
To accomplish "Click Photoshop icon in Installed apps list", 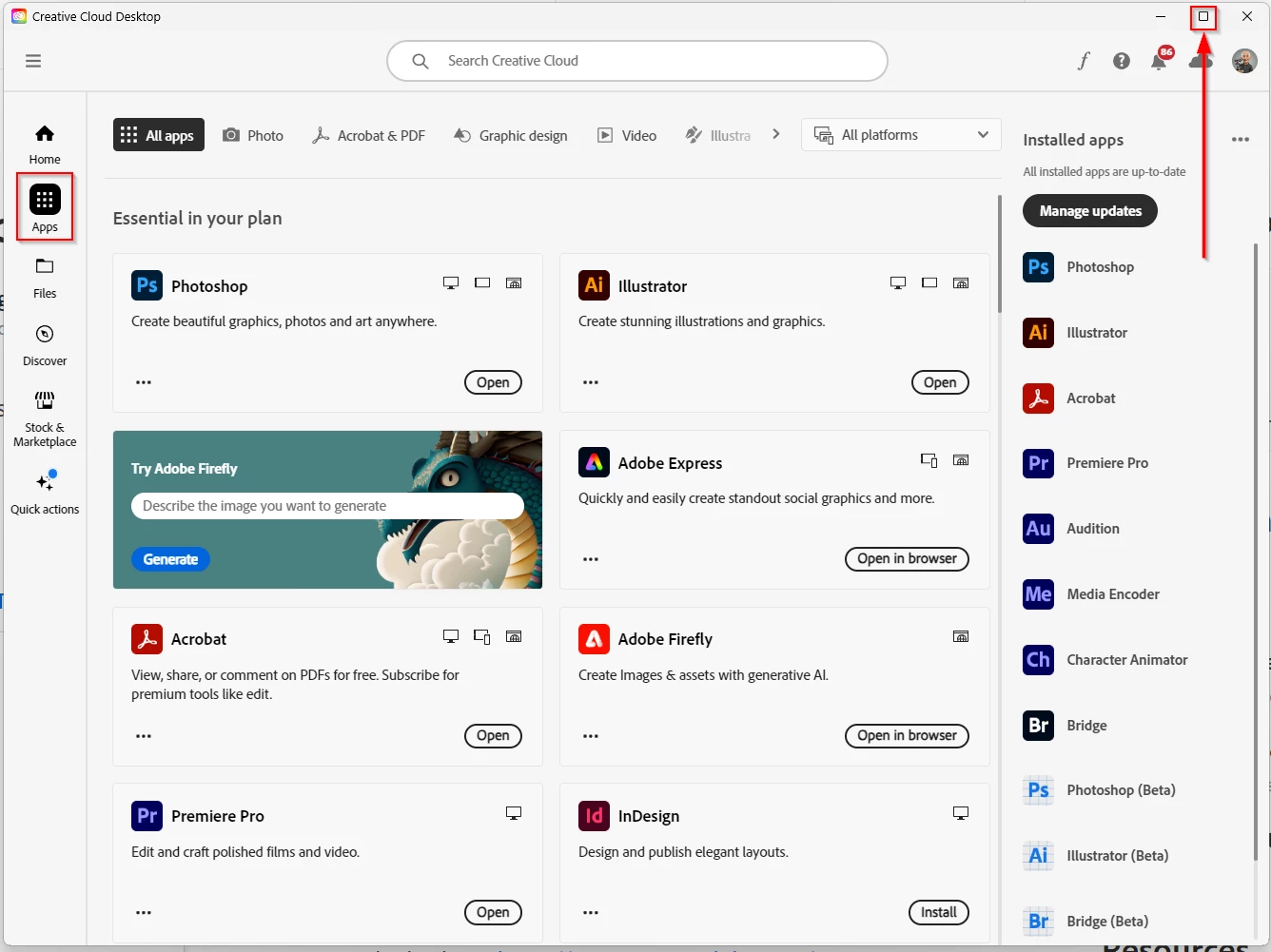I will [x=1038, y=267].
